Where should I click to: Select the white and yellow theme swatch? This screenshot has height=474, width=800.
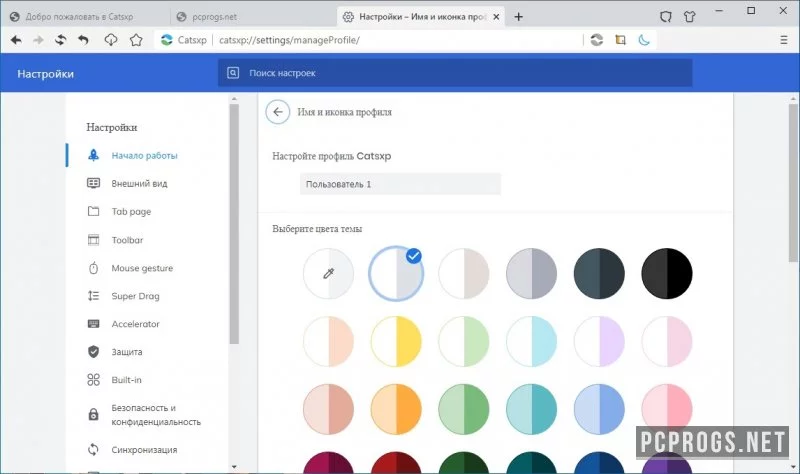pyautogui.click(x=396, y=341)
